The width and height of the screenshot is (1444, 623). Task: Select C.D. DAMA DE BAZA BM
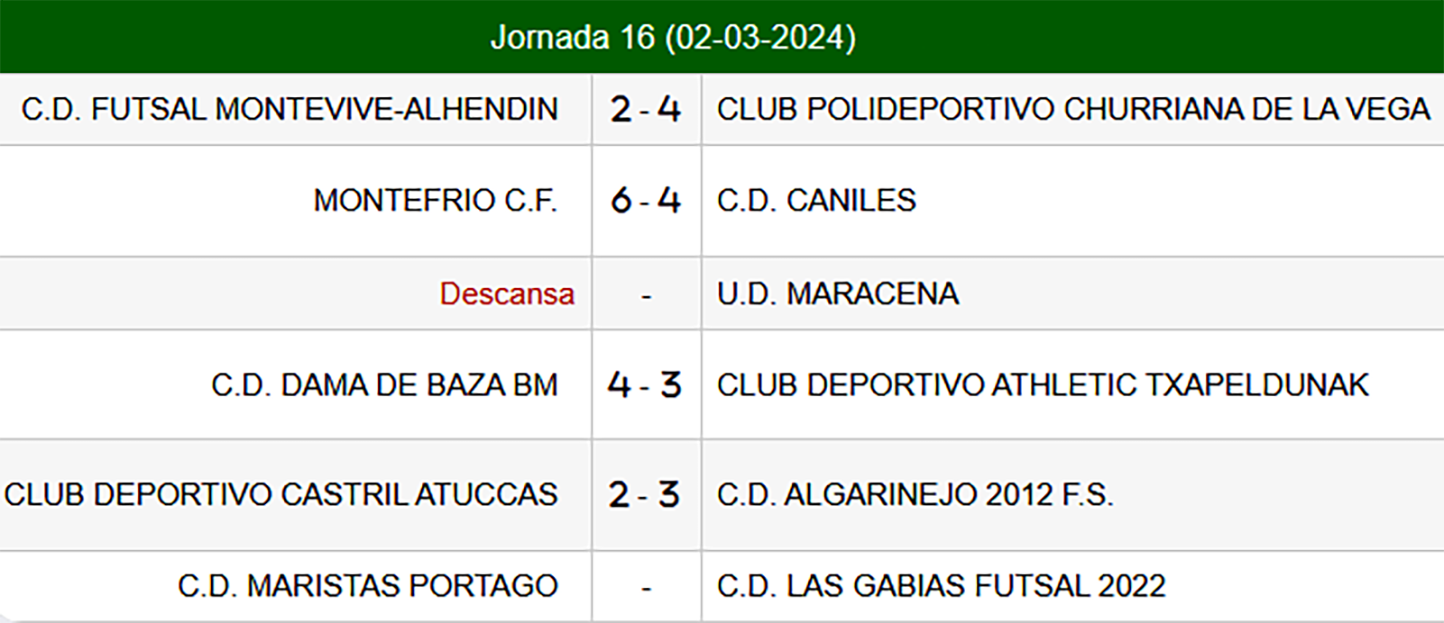384,385
